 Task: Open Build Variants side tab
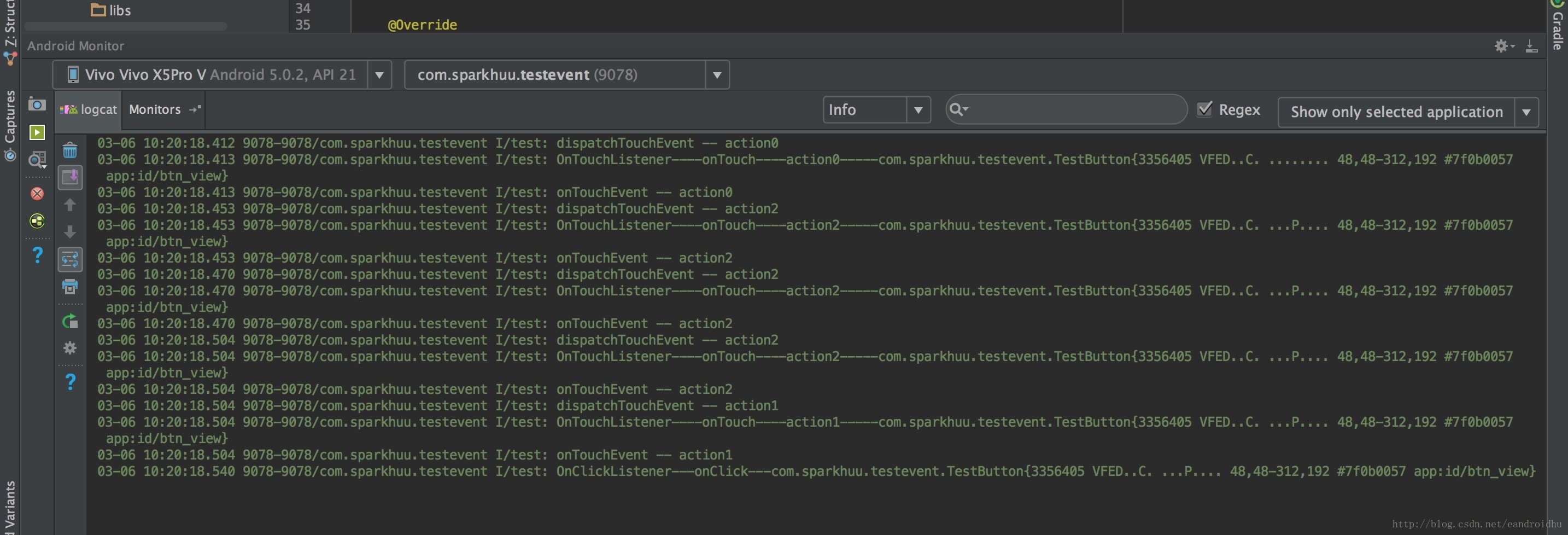10,507
